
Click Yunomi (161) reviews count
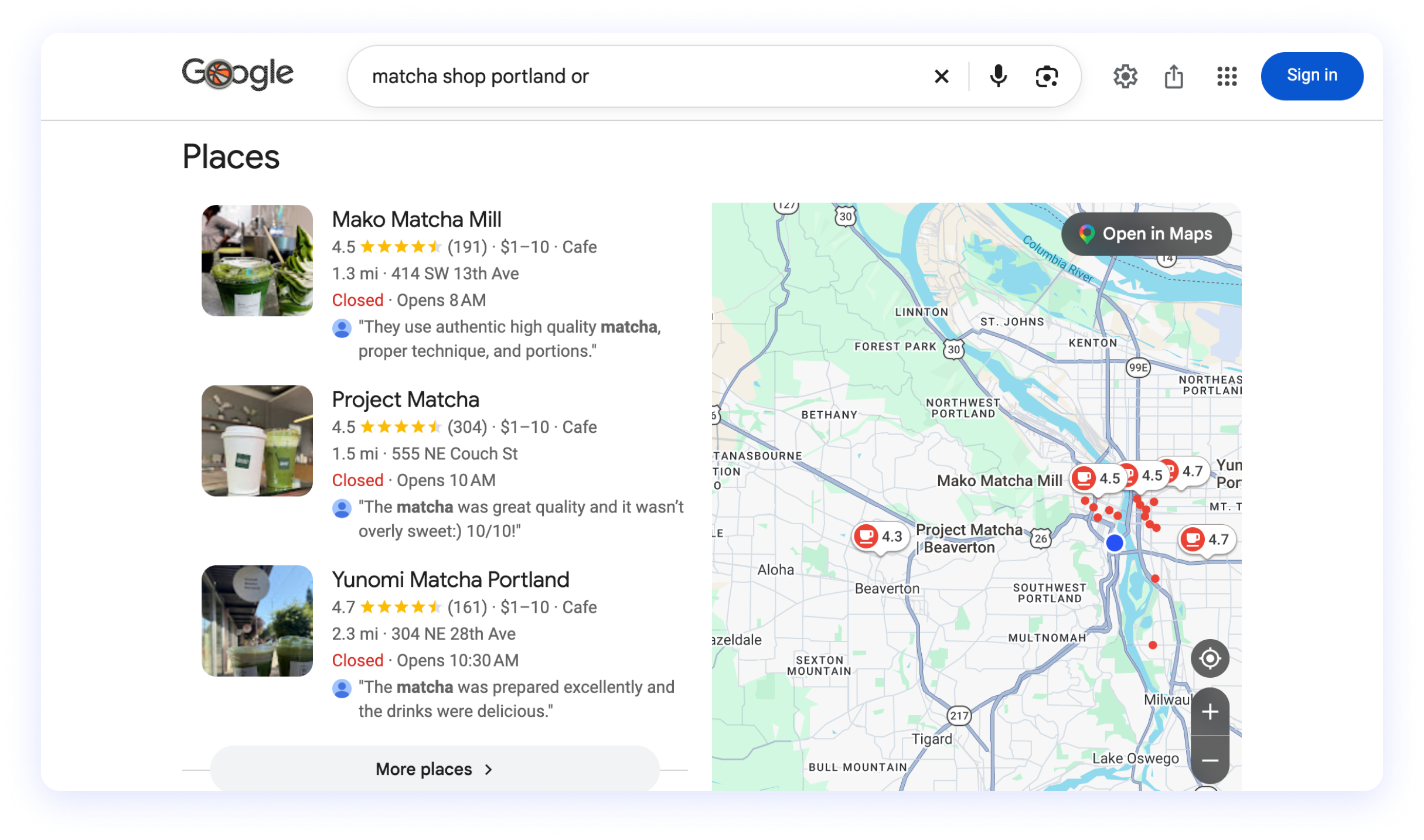coord(467,607)
